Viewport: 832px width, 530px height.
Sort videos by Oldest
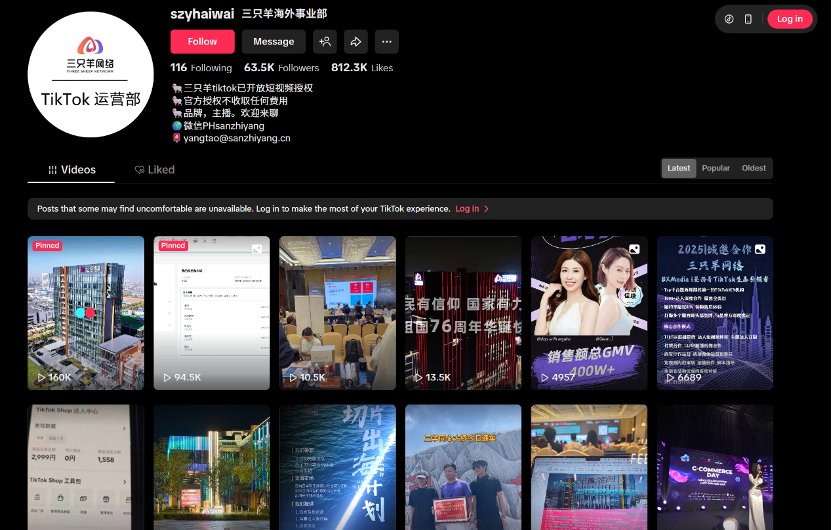[754, 168]
